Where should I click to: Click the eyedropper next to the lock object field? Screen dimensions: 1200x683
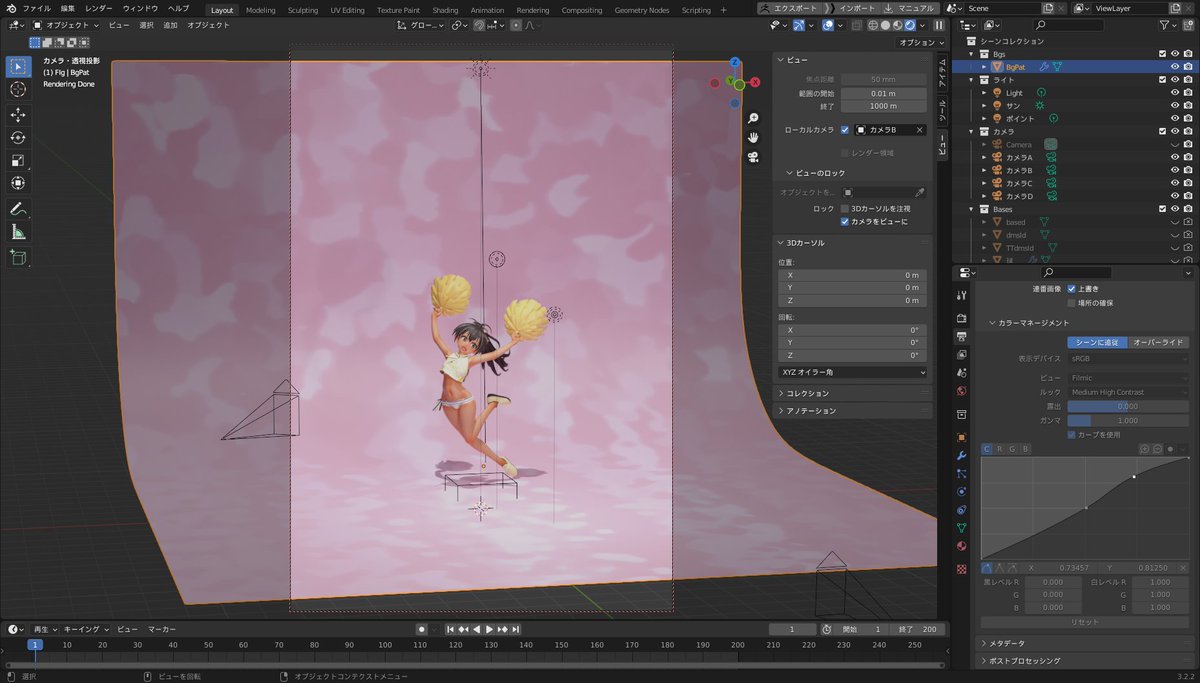pos(920,192)
